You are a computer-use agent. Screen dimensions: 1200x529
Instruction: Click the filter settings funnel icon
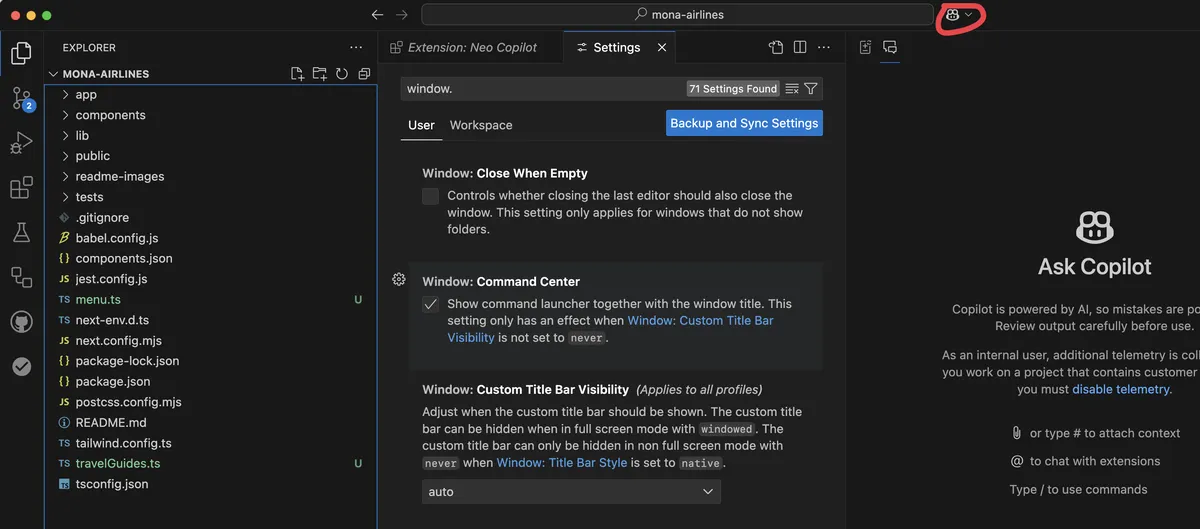pos(811,89)
